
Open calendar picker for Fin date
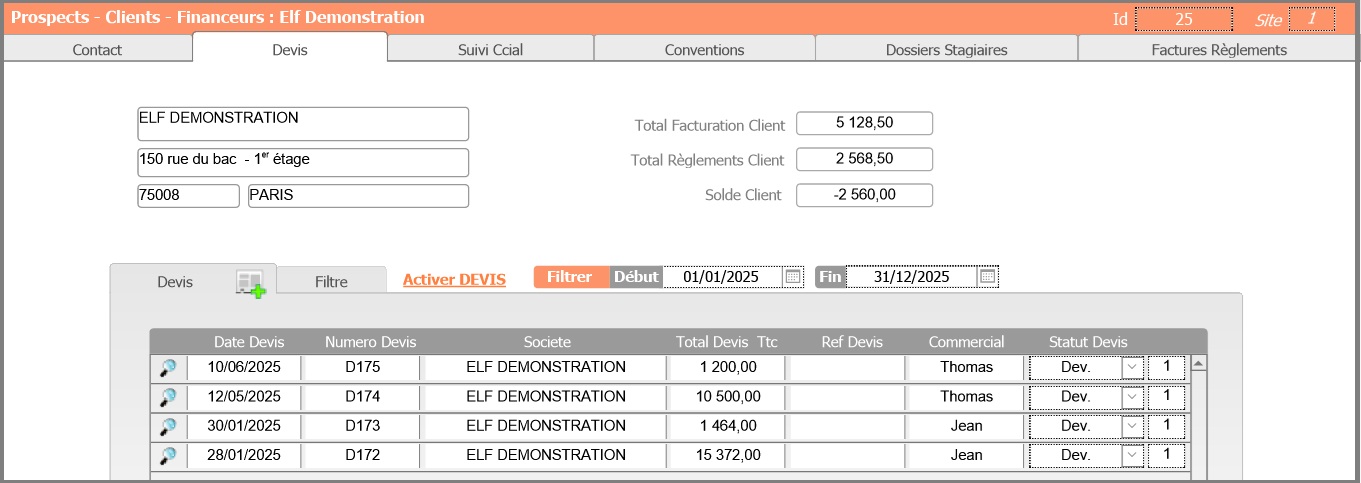click(x=987, y=277)
